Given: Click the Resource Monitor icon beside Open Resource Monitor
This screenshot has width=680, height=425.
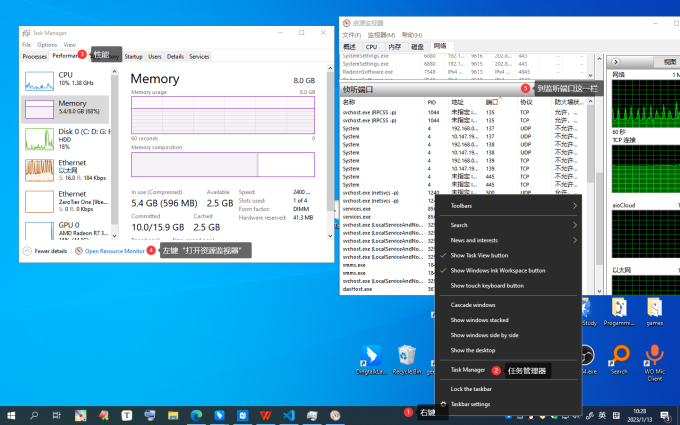Looking at the screenshot, I should coord(78,251).
